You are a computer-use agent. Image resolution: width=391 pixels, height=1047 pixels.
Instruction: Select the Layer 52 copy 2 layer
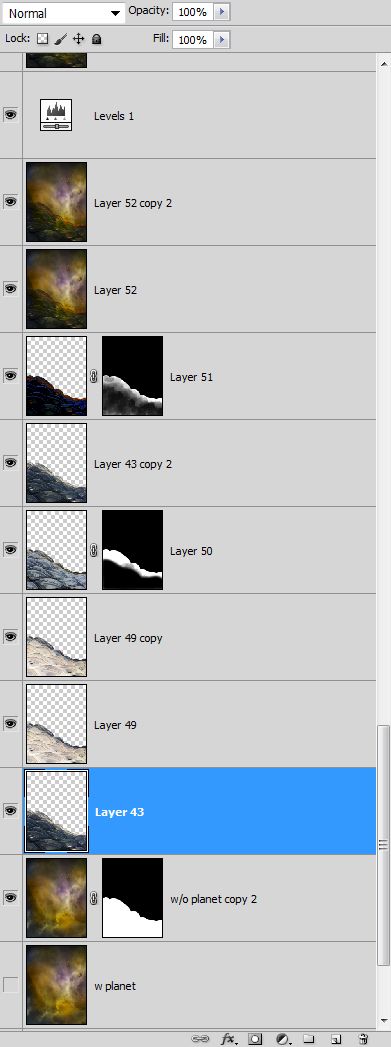pyautogui.click(x=200, y=202)
